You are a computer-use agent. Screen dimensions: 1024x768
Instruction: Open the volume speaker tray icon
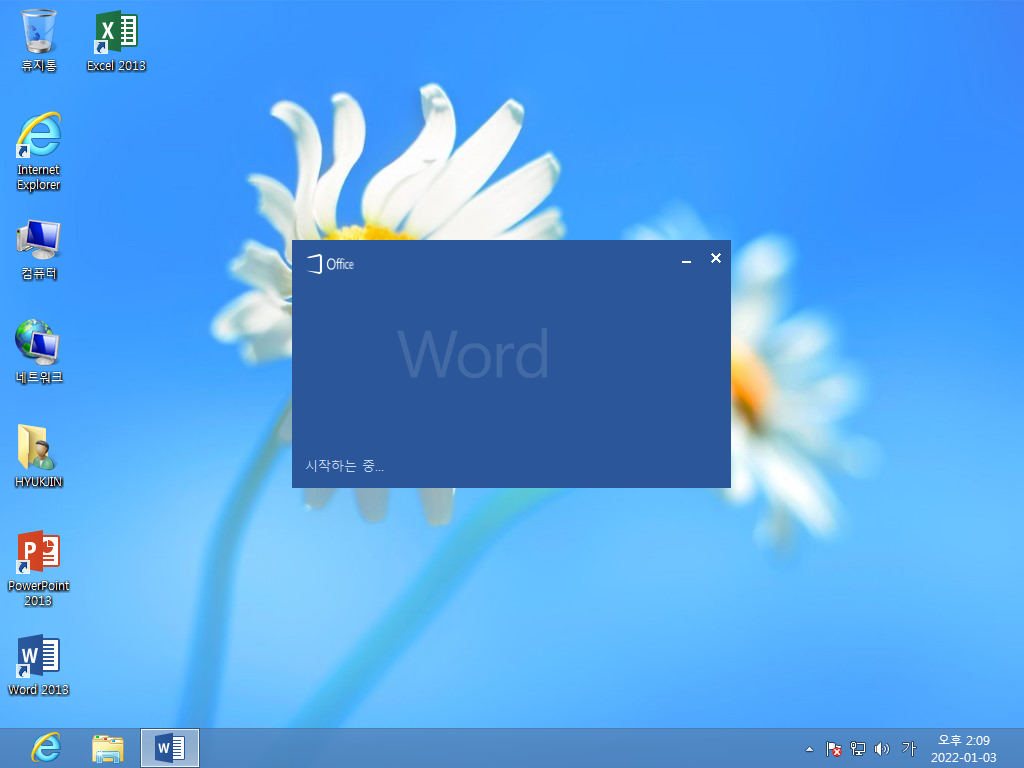[882, 749]
